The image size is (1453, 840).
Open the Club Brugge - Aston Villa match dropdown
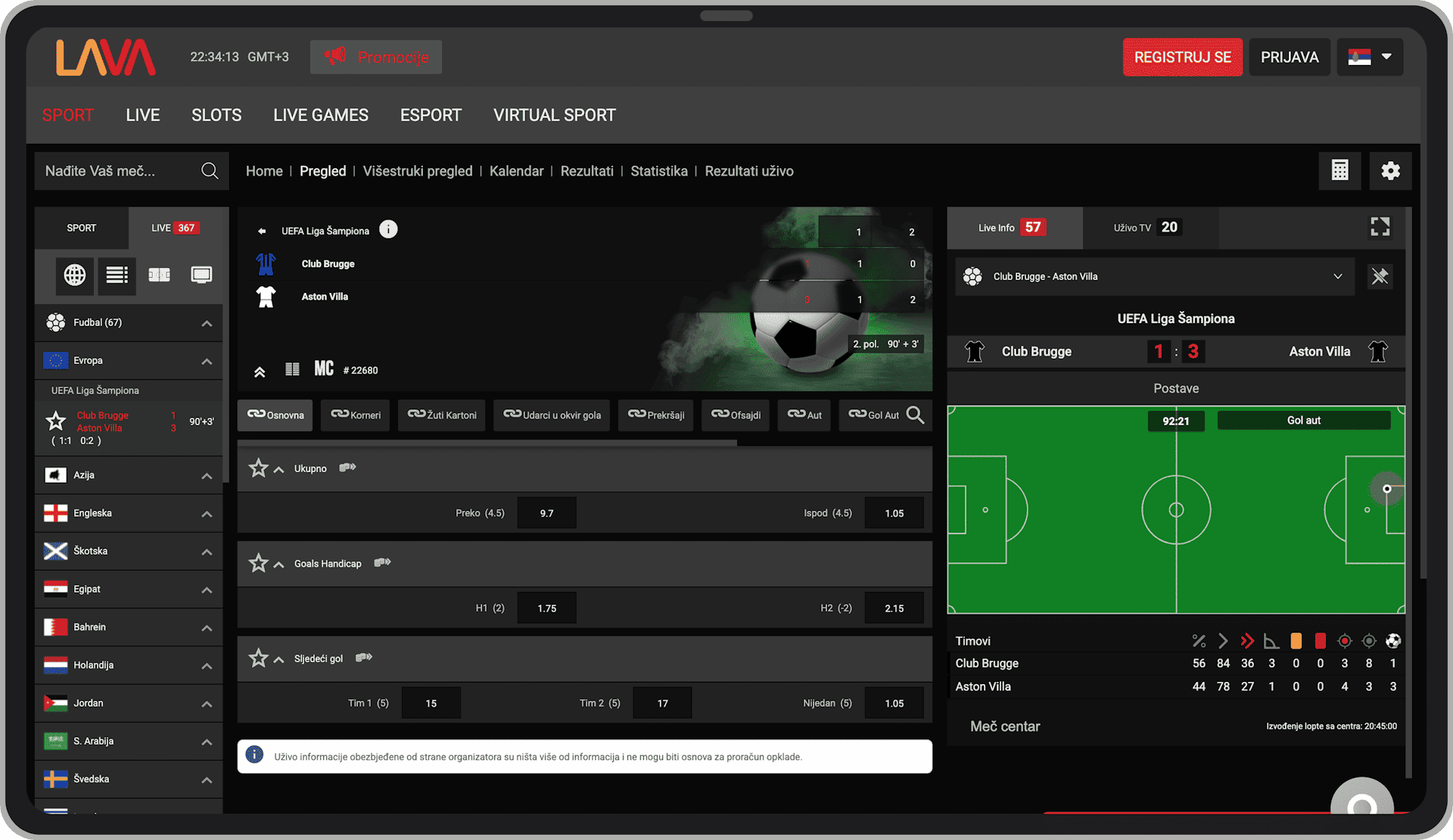(x=1155, y=276)
